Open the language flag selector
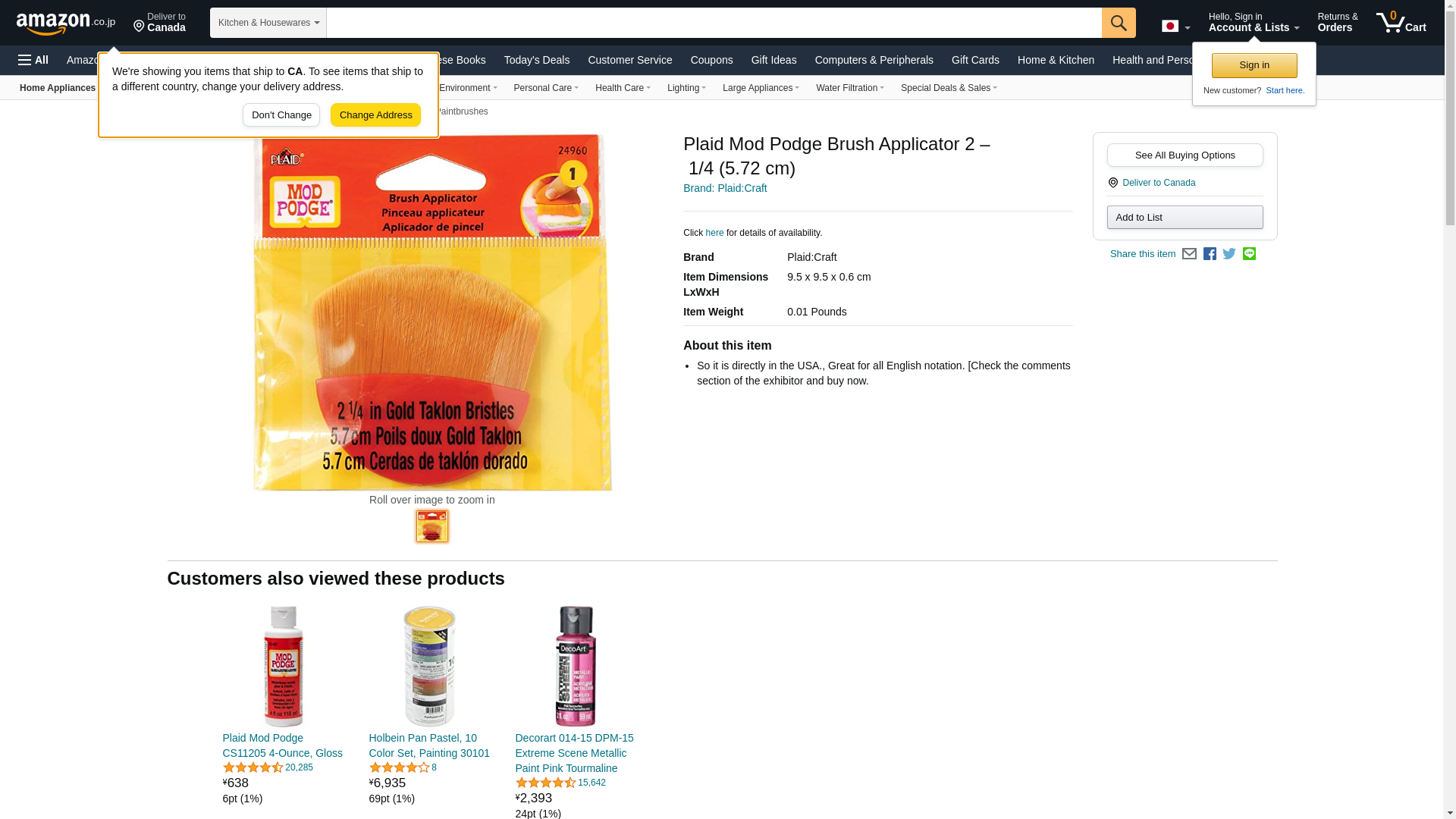The height and width of the screenshot is (819, 1456). 1175,27
